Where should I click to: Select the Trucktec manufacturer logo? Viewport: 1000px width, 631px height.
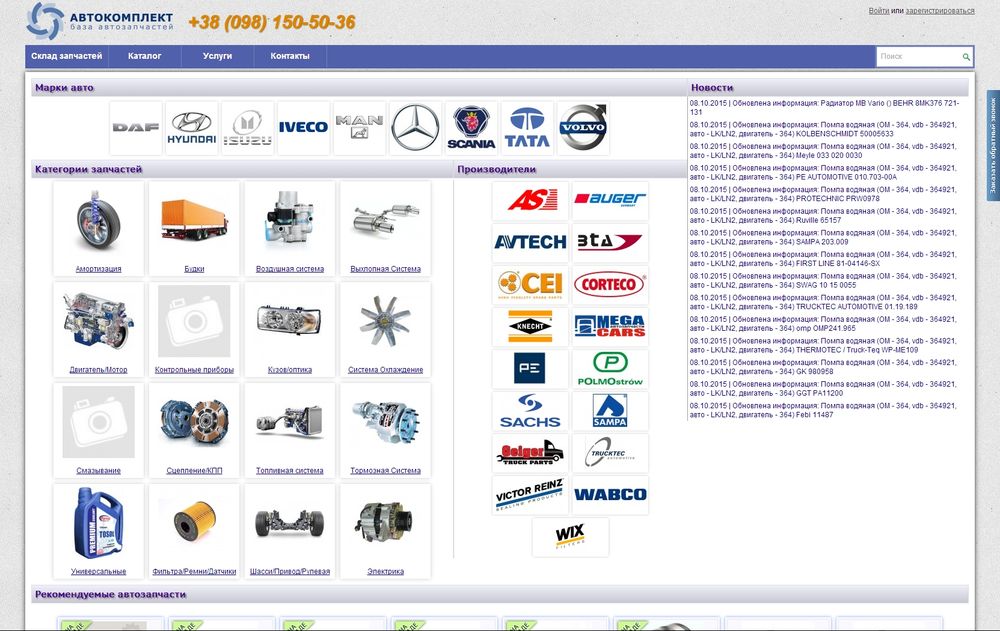[x=610, y=453]
